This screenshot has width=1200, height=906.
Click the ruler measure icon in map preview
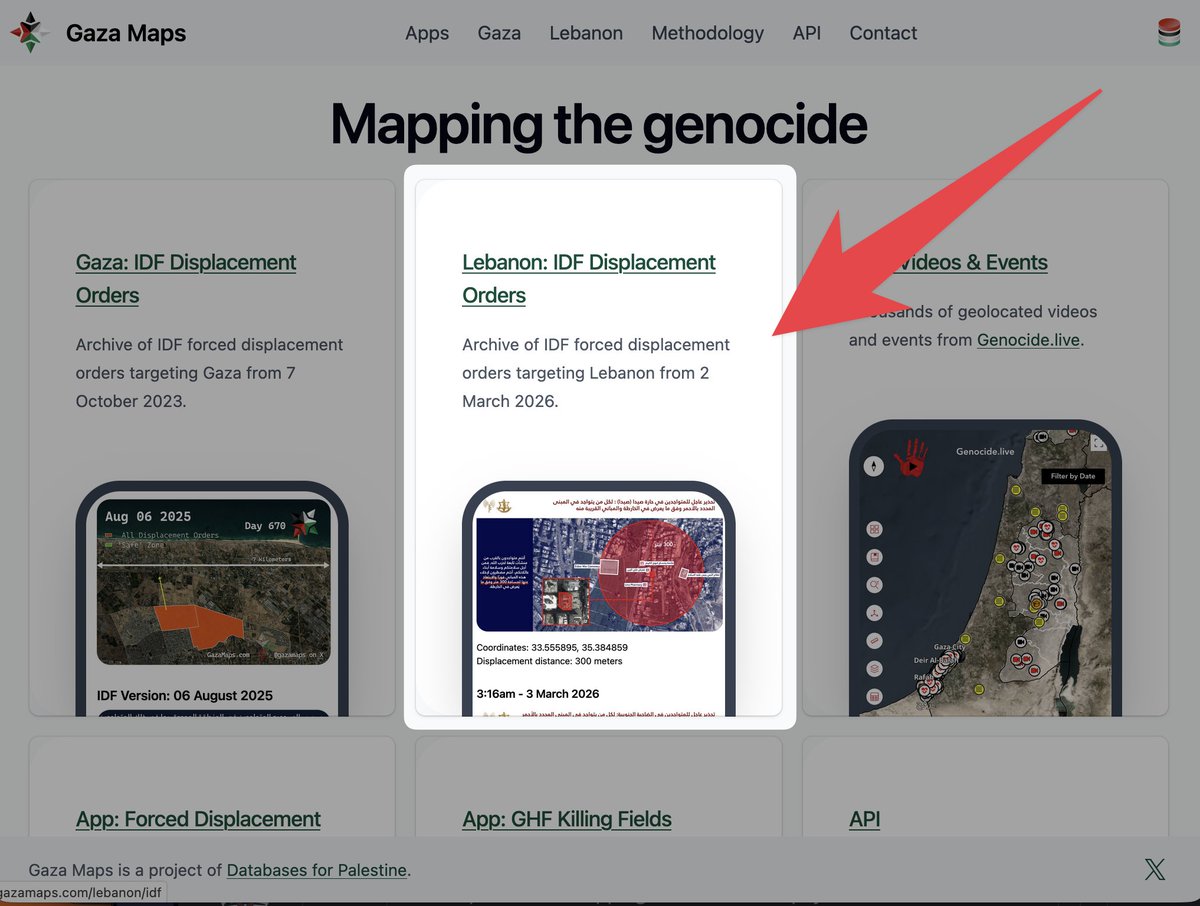(874, 641)
